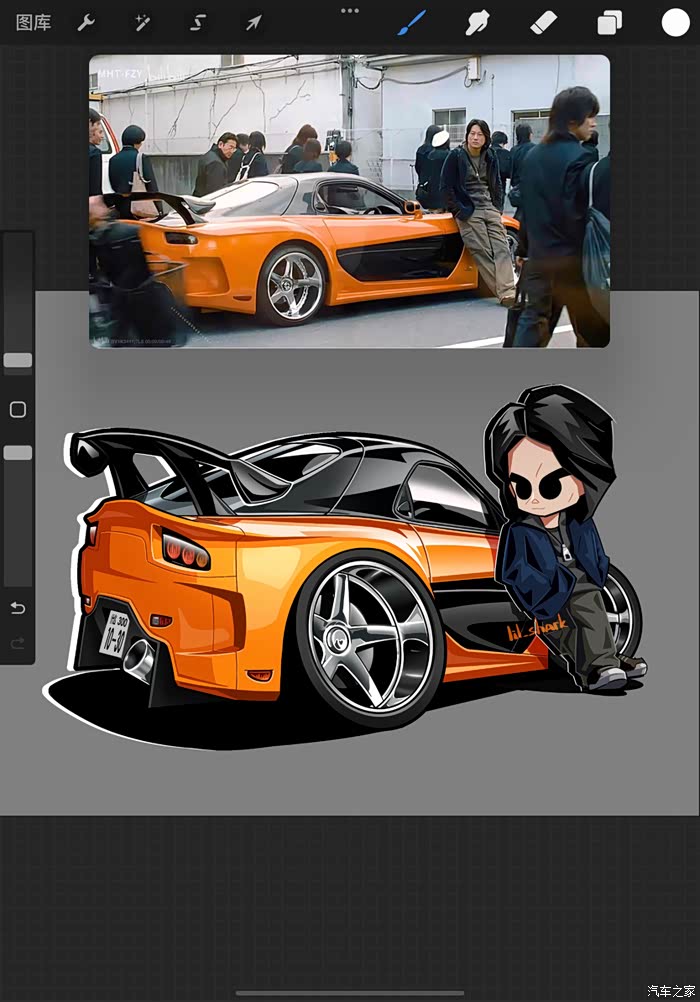Activate the Selection S tool
The width and height of the screenshot is (700, 1002).
tap(198, 24)
